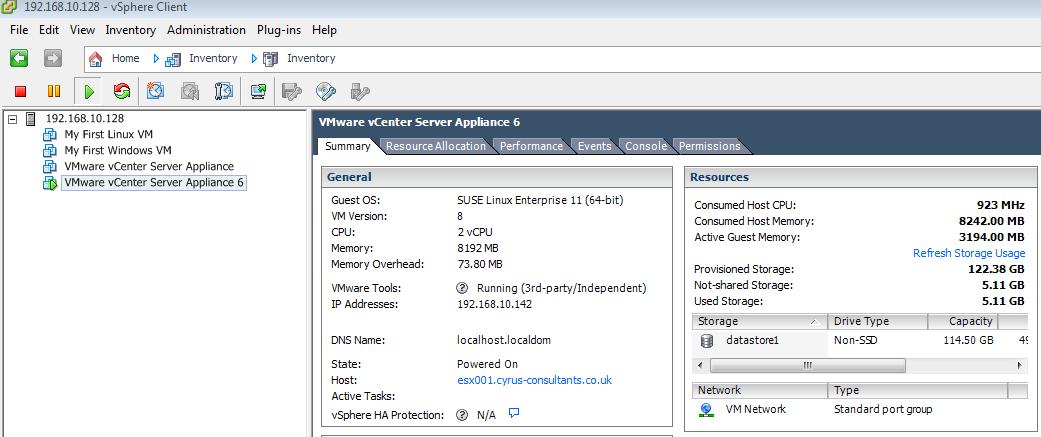Click the green Power On button
Image resolution: width=1041 pixels, height=437 pixels.
[x=88, y=91]
